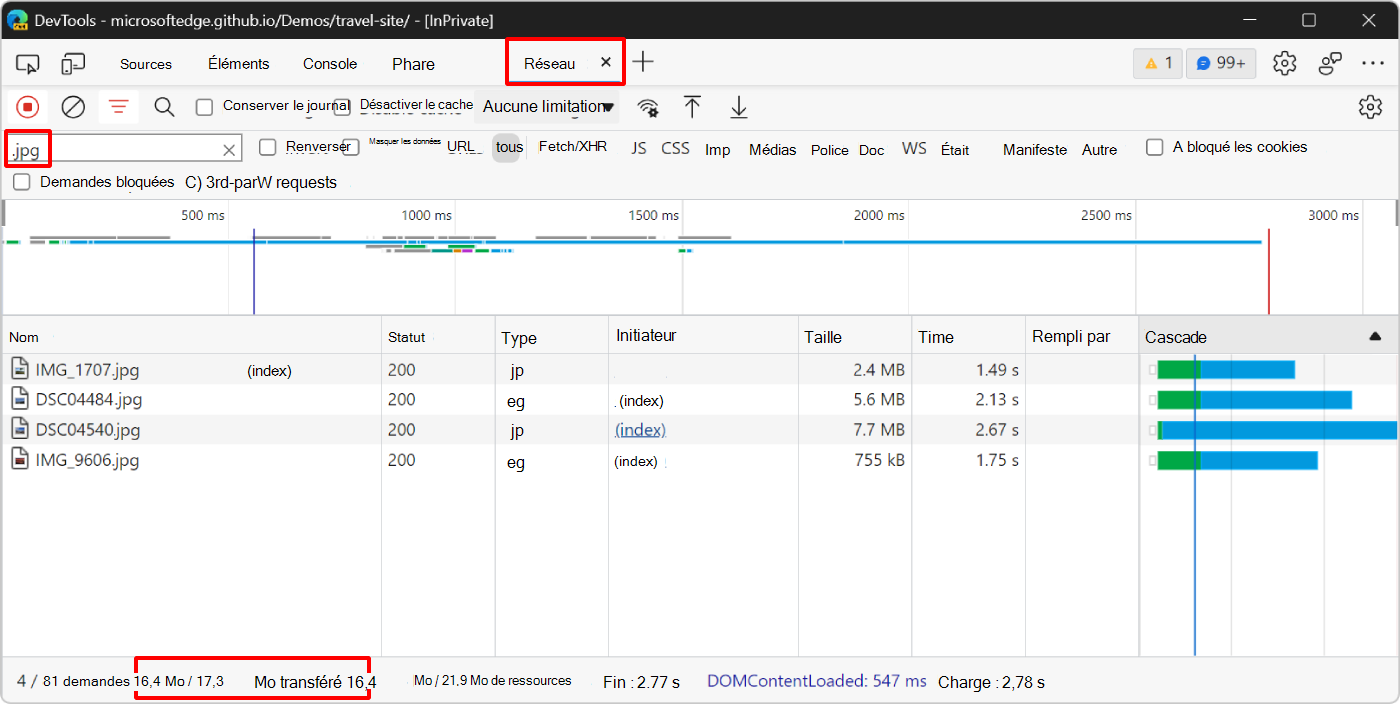Toggle the filter bar icon

pos(119,107)
